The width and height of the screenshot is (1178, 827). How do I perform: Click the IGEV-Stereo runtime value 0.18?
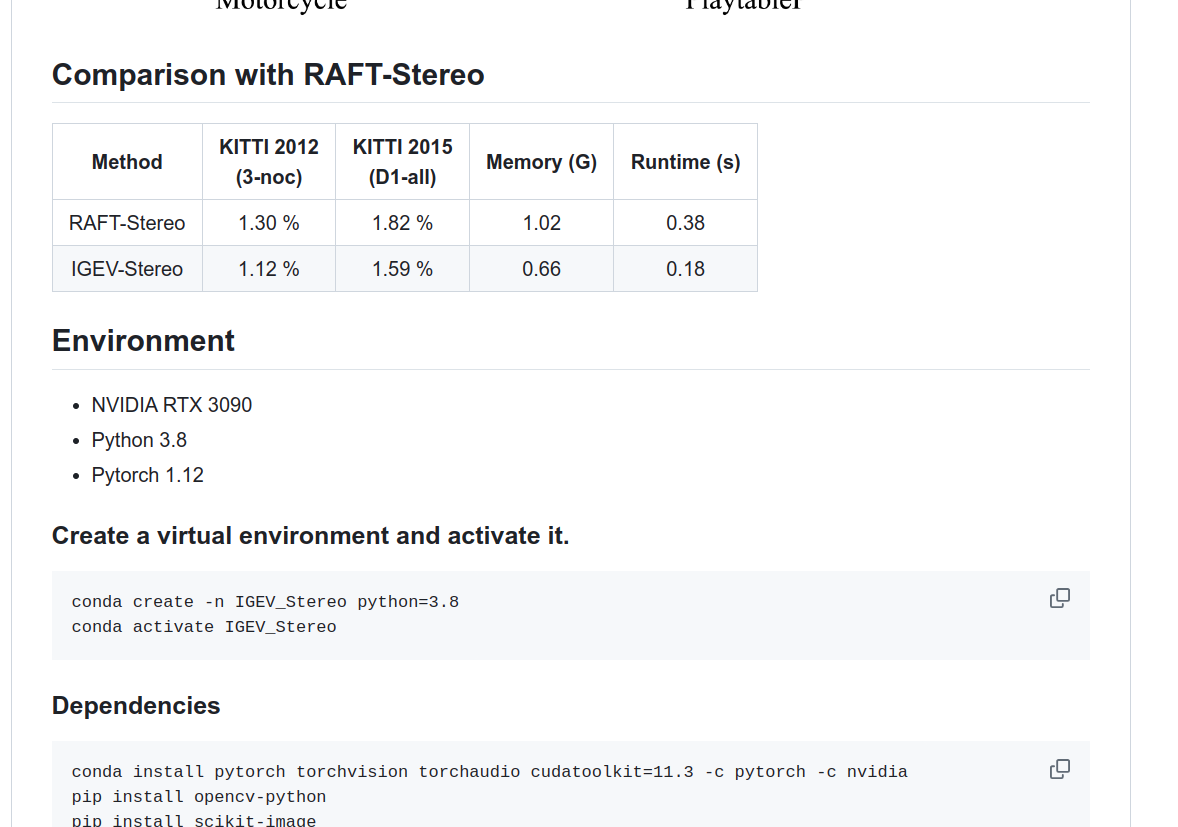click(685, 269)
